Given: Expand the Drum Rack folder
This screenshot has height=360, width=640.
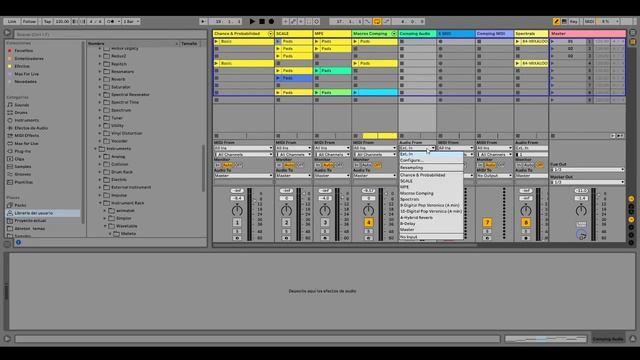Looking at the screenshot, I should (x=100, y=172).
